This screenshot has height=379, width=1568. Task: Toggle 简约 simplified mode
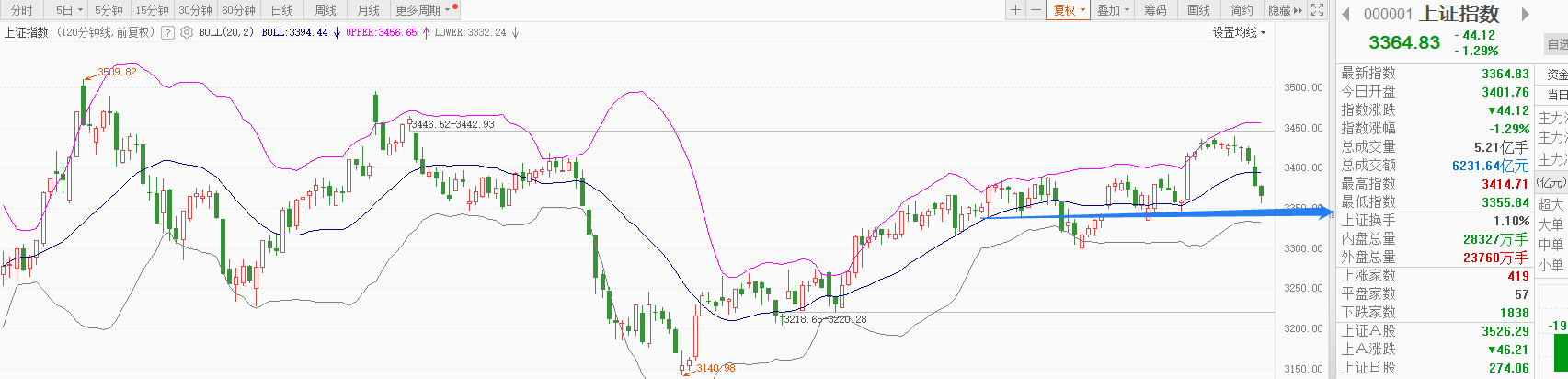[1242, 10]
